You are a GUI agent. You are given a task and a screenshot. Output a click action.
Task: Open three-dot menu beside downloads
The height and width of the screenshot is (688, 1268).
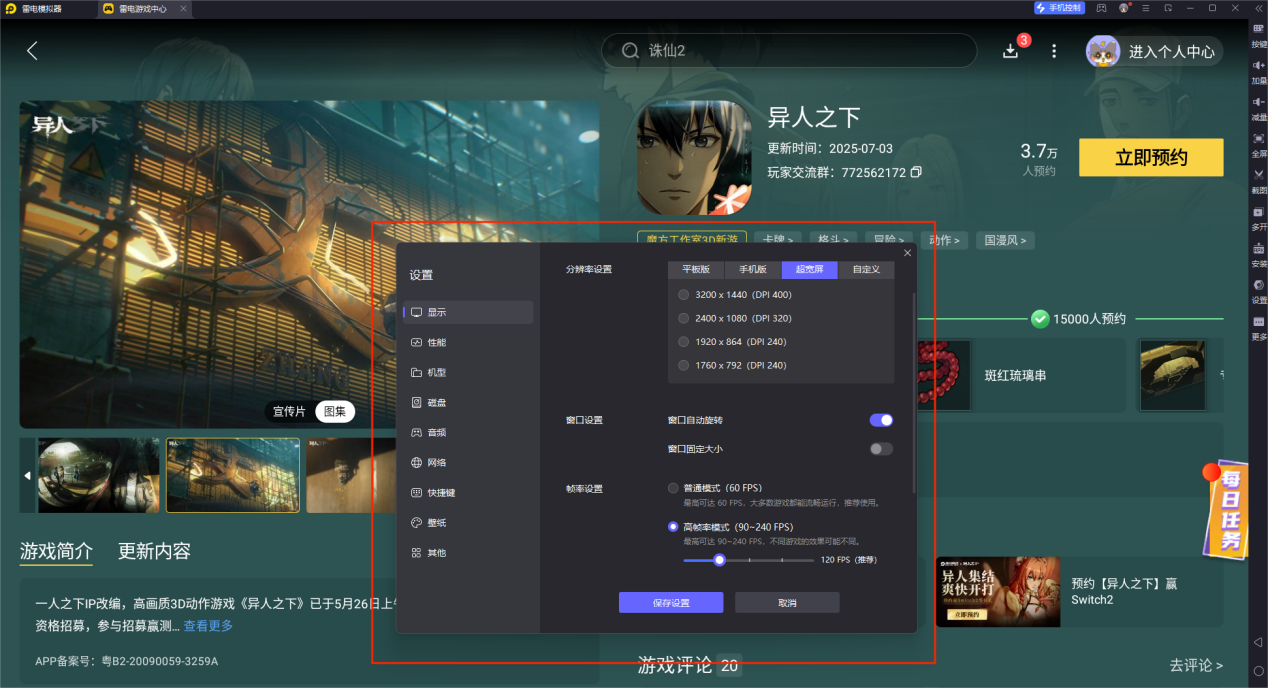(1053, 51)
